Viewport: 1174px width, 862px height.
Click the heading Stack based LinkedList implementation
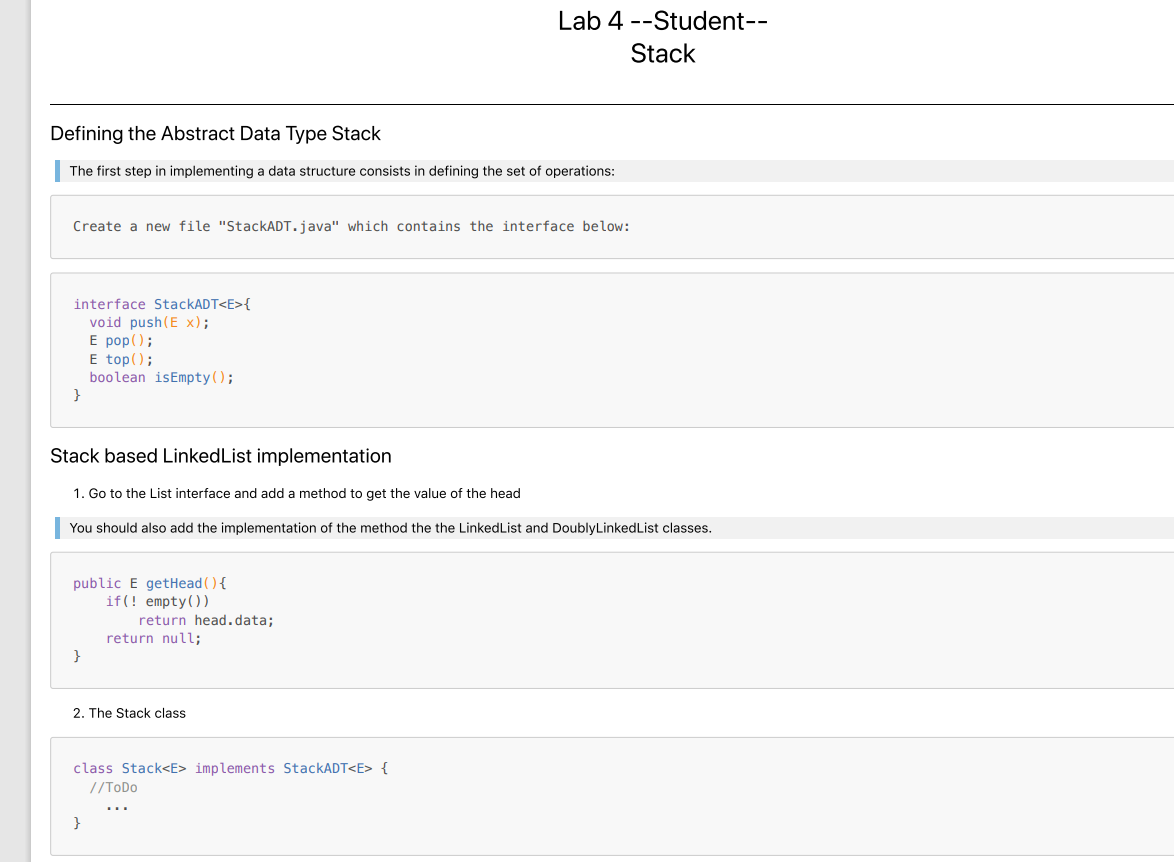[x=221, y=455]
